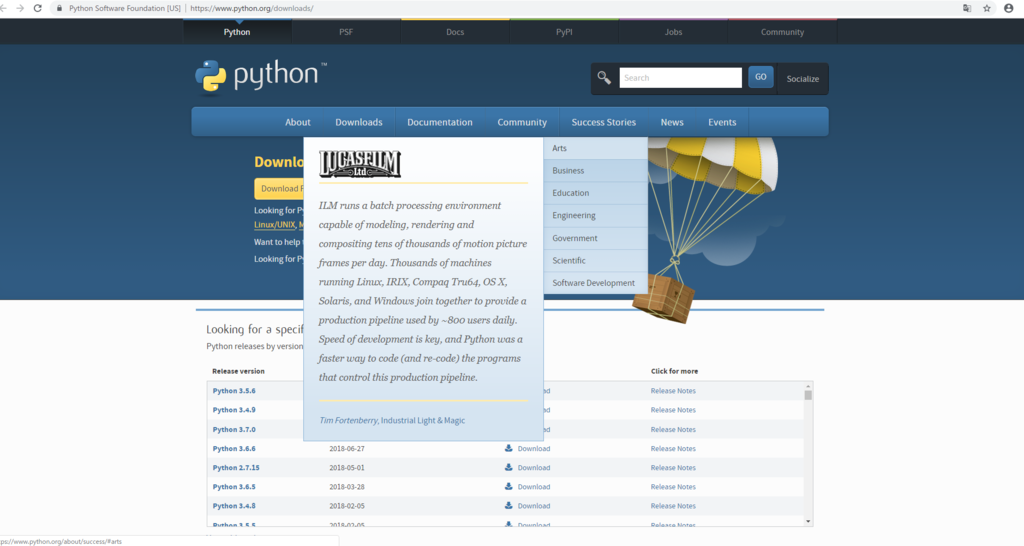Click the magnifying glass search icon
1024x546 pixels.
pyautogui.click(x=604, y=78)
